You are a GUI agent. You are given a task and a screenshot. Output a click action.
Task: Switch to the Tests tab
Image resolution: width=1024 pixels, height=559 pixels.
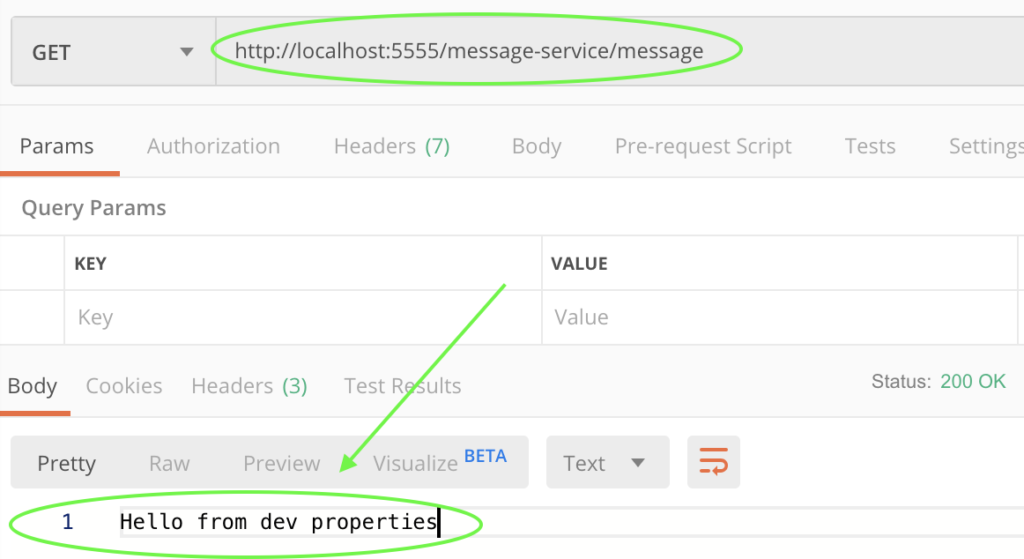(x=869, y=146)
